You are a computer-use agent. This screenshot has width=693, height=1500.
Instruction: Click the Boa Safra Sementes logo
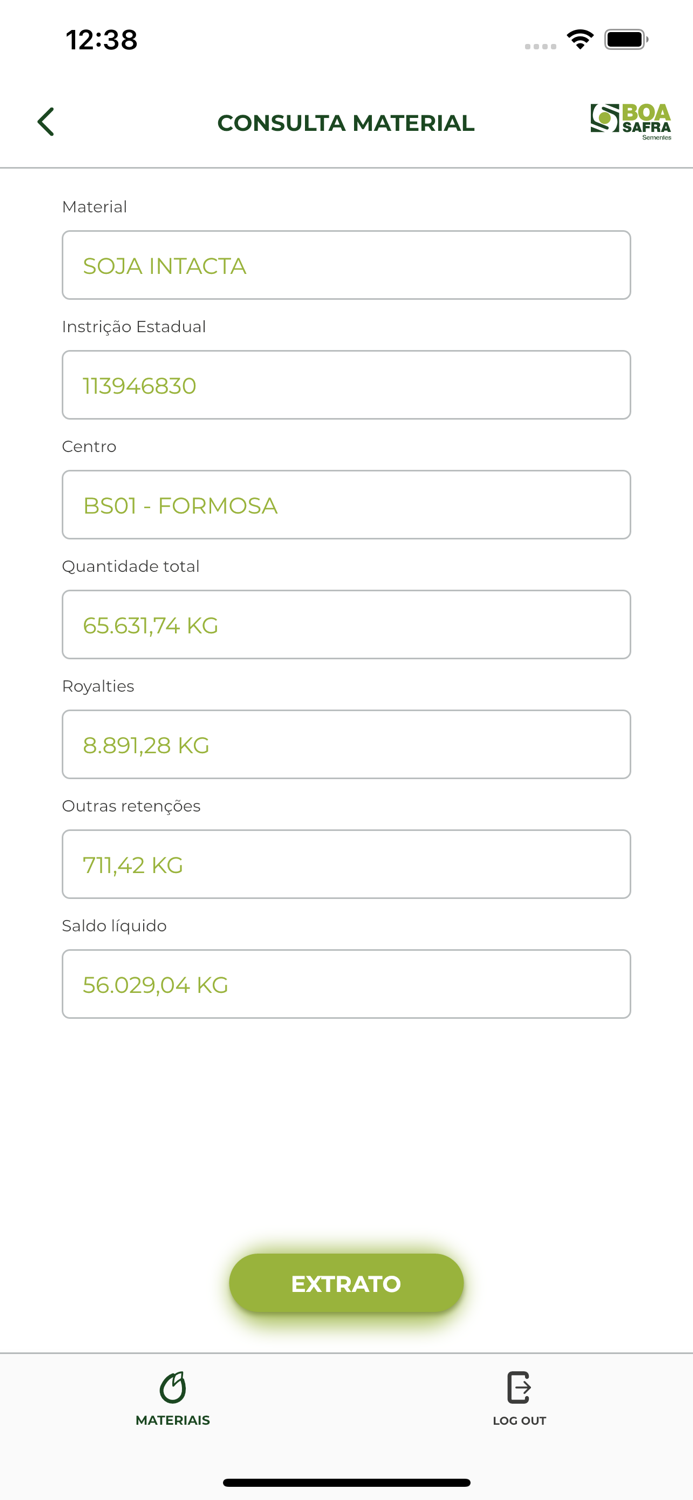[630, 121]
